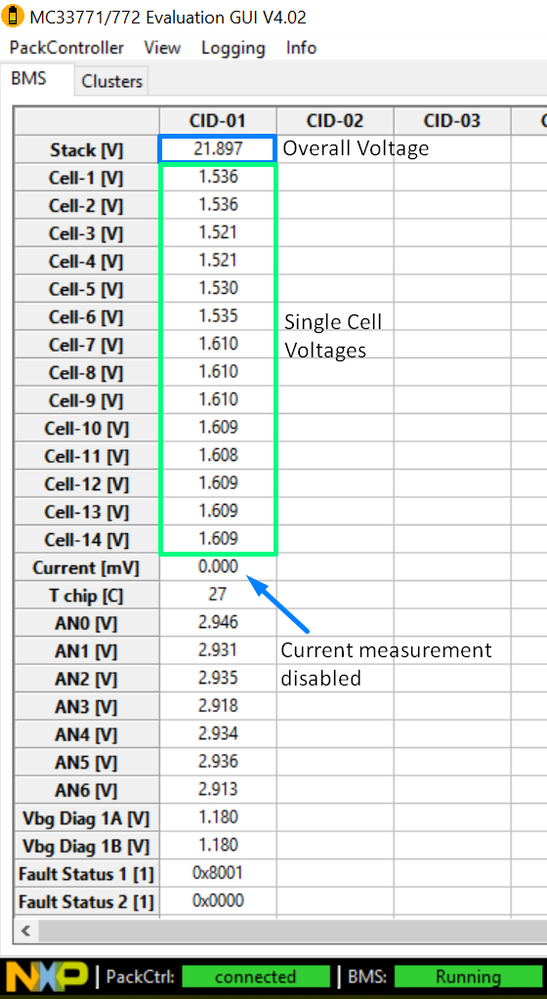Click the green BMS Running indicator

468,977
